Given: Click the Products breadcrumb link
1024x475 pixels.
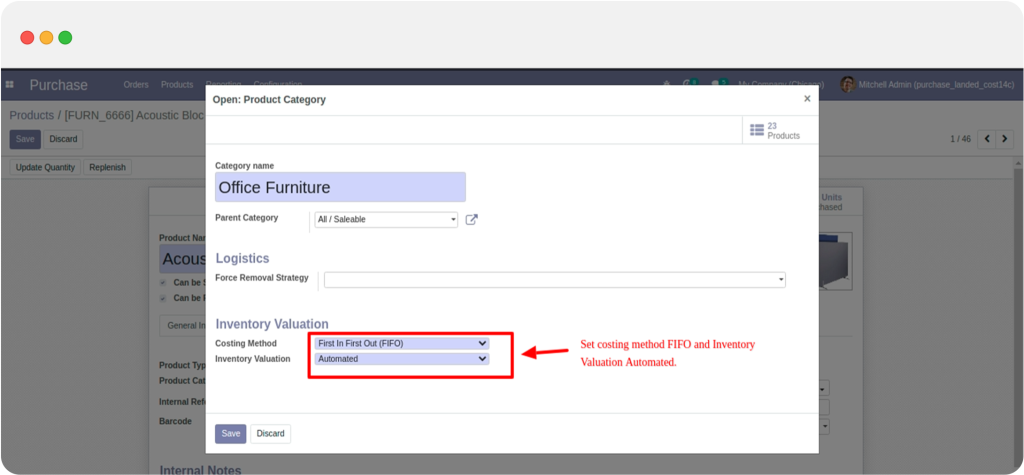Looking at the screenshot, I should [x=31, y=115].
